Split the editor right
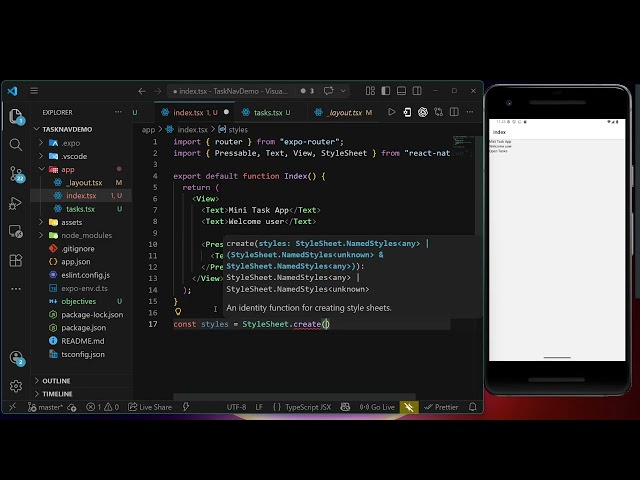The height and width of the screenshot is (480, 640). [x=454, y=112]
